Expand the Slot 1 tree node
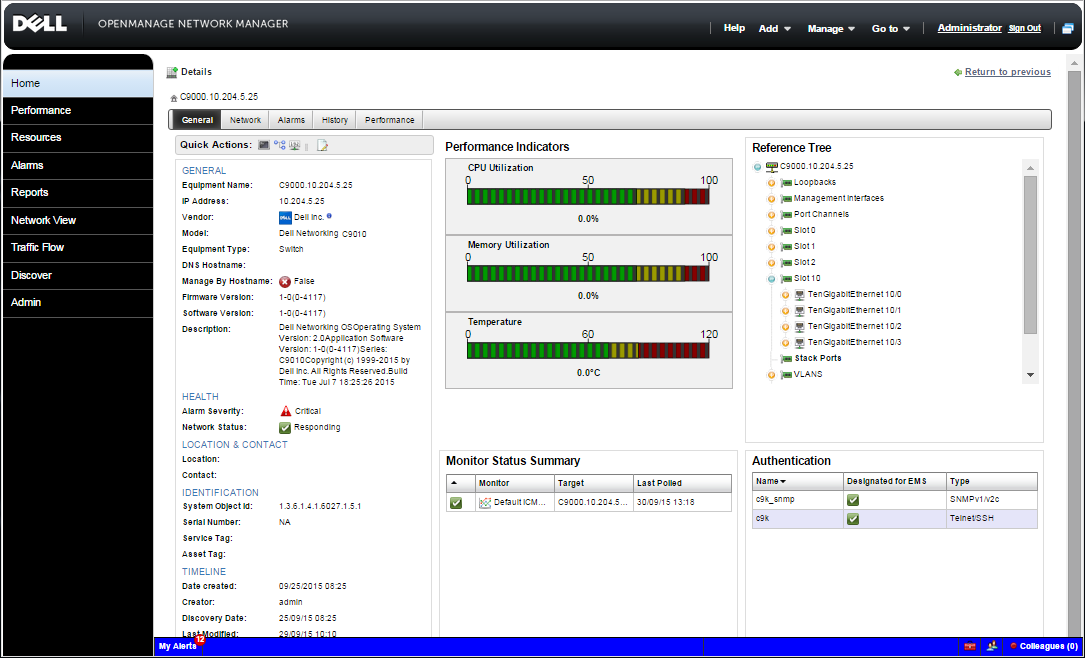Image resolution: width=1085 pixels, height=658 pixels. [771, 247]
